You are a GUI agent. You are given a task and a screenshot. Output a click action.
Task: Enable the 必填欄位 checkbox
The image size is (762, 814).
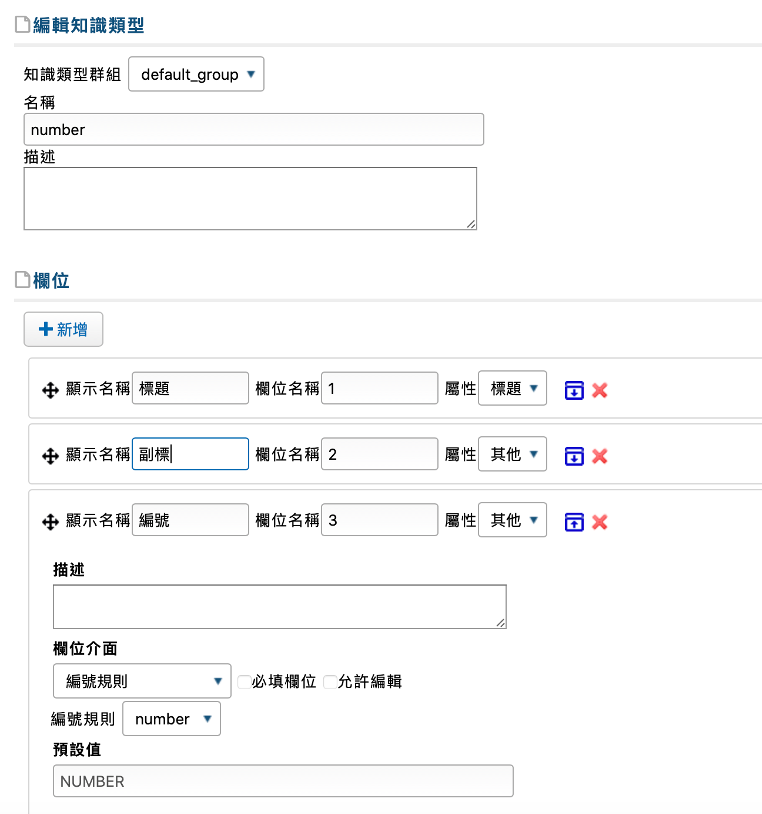click(244, 682)
